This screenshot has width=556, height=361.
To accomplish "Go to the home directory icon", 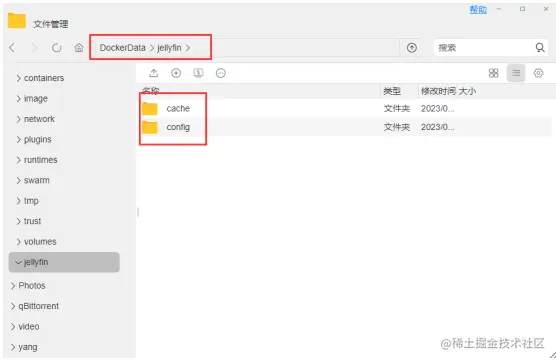I will point(79,48).
